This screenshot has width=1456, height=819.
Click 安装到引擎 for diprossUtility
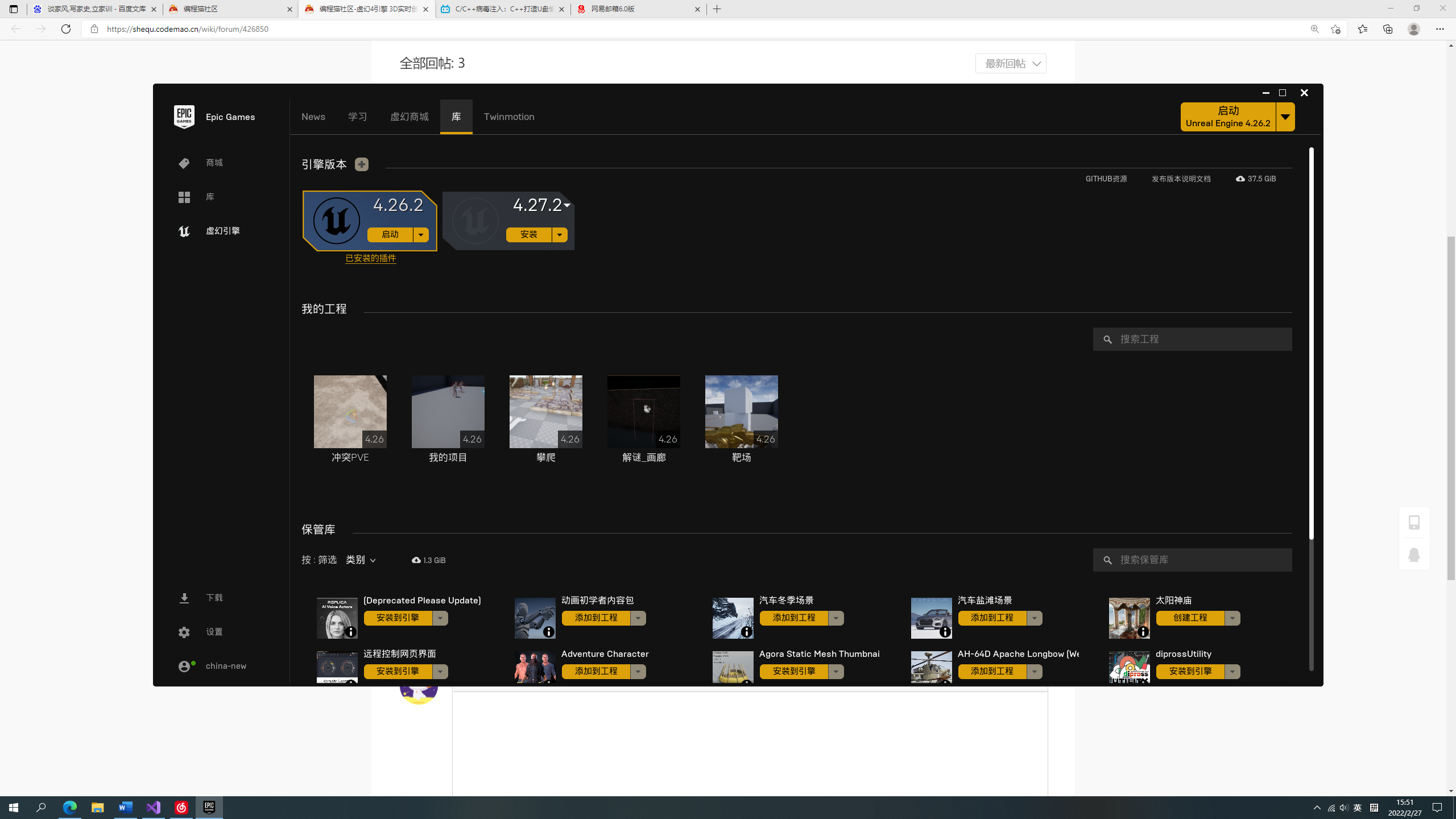(1190, 672)
